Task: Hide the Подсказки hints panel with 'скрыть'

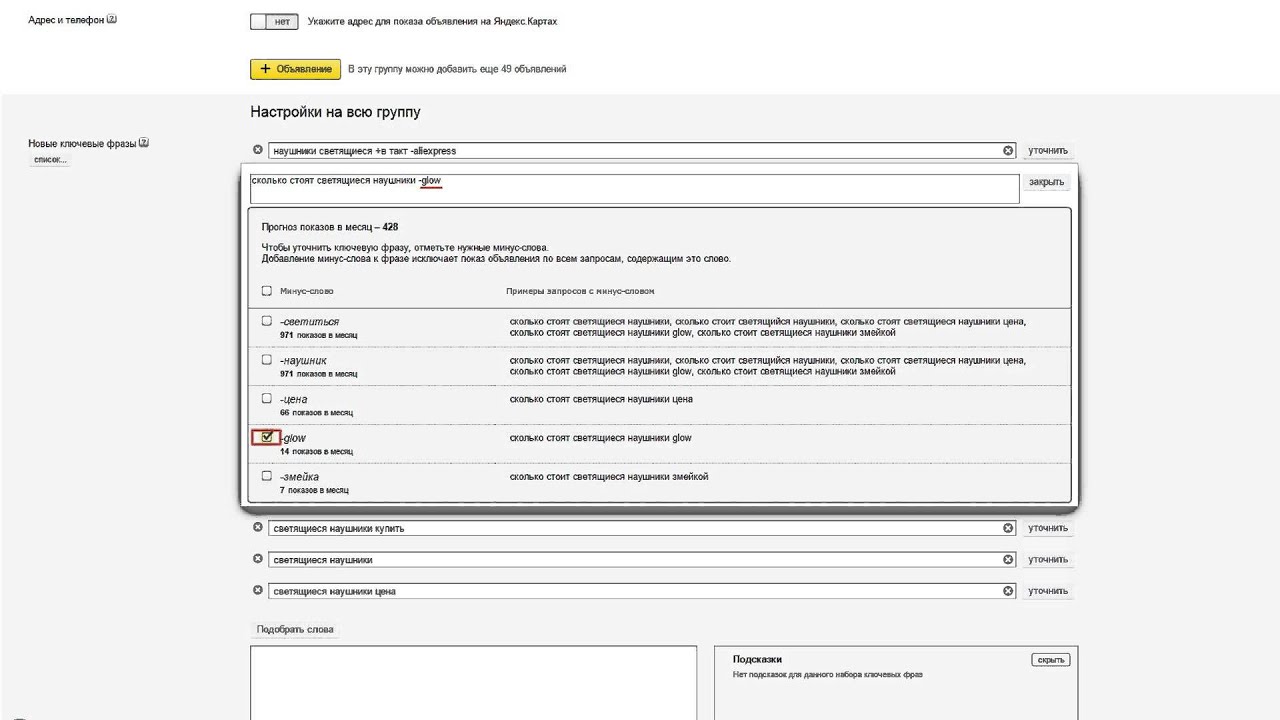Action: [1050, 660]
